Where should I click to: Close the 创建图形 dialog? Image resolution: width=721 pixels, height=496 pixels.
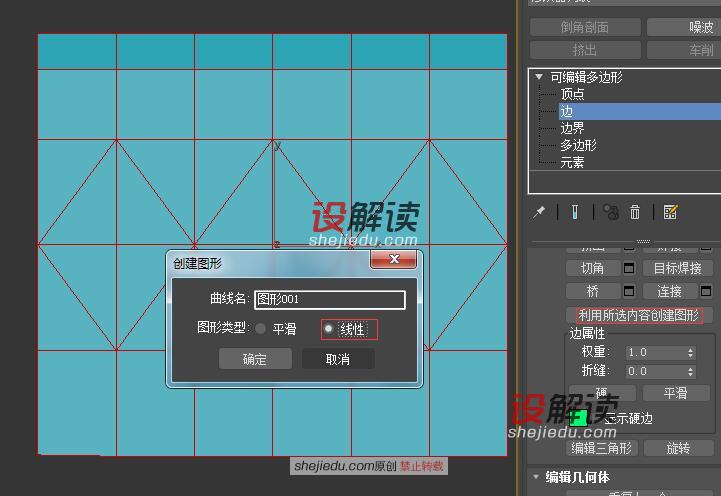[x=394, y=259]
